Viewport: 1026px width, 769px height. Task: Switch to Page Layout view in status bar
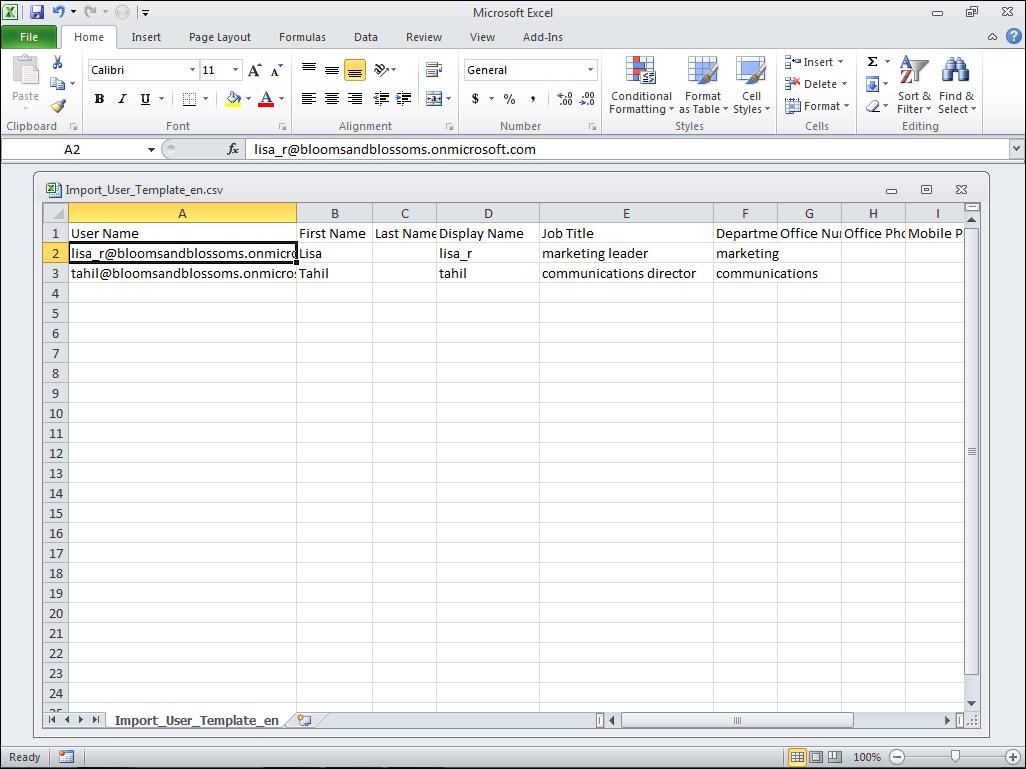[x=816, y=757]
